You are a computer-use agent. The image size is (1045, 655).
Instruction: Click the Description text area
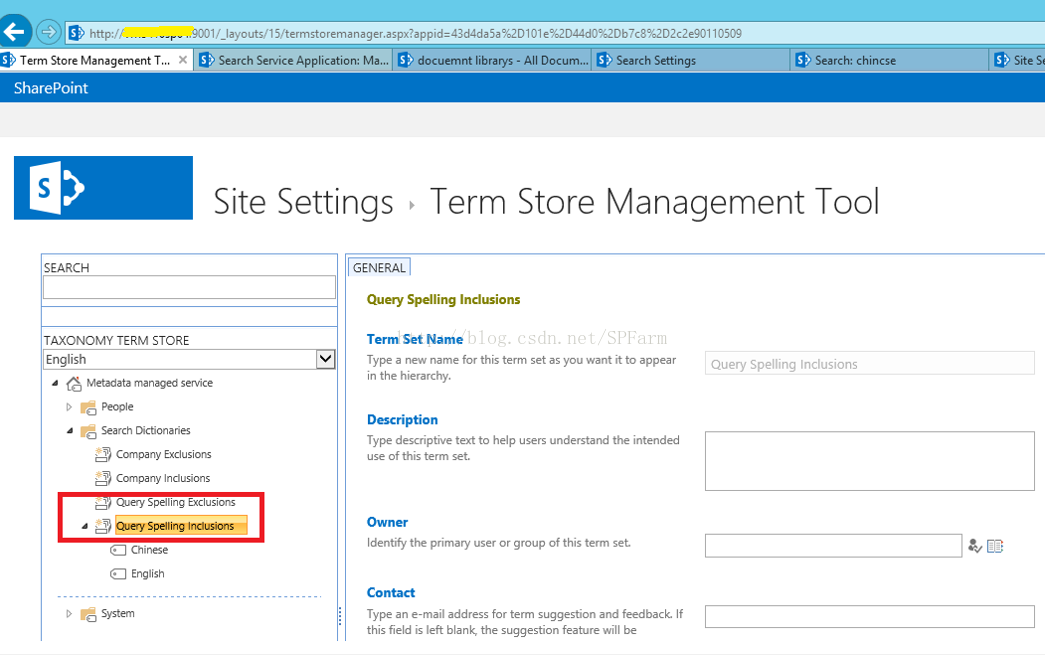870,461
